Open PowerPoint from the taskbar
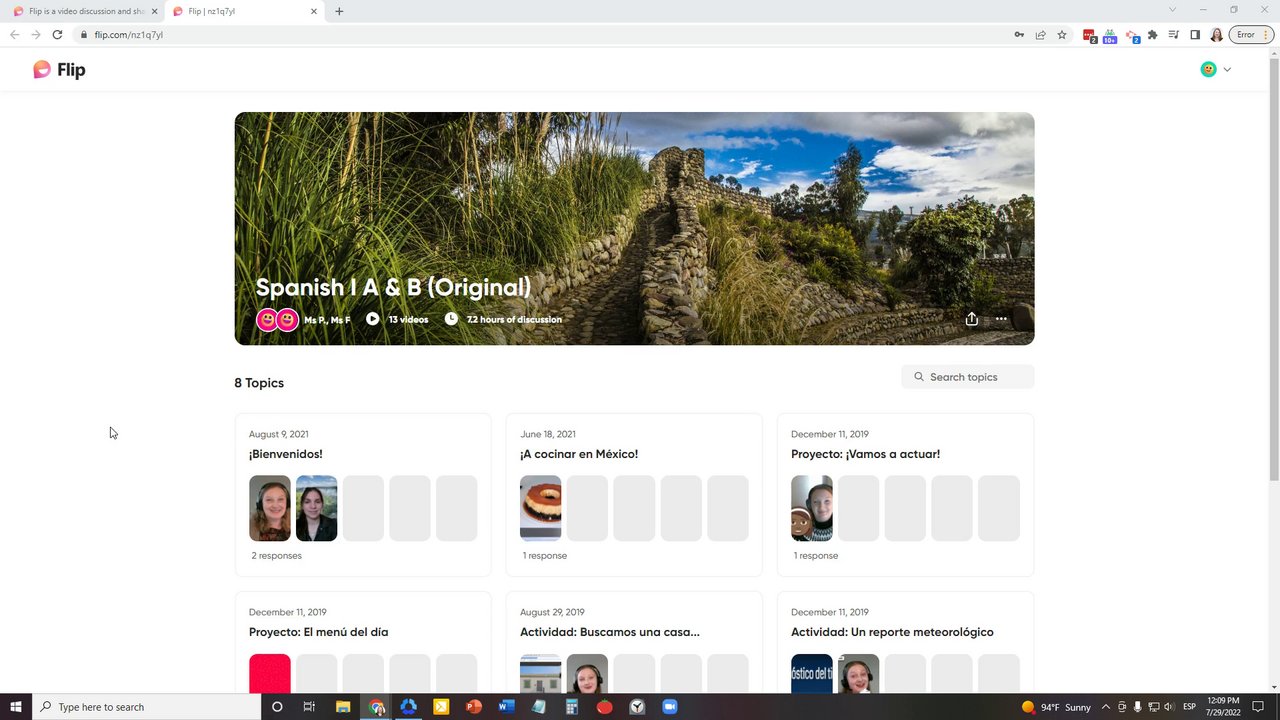The image size is (1280, 720). [x=474, y=707]
